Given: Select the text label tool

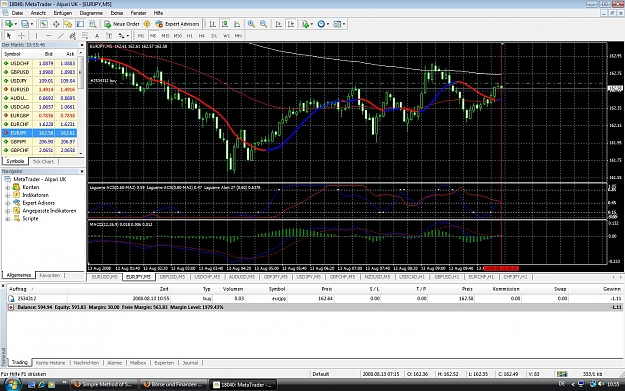Looking at the screenshot, I should click(x=109, y=35).
